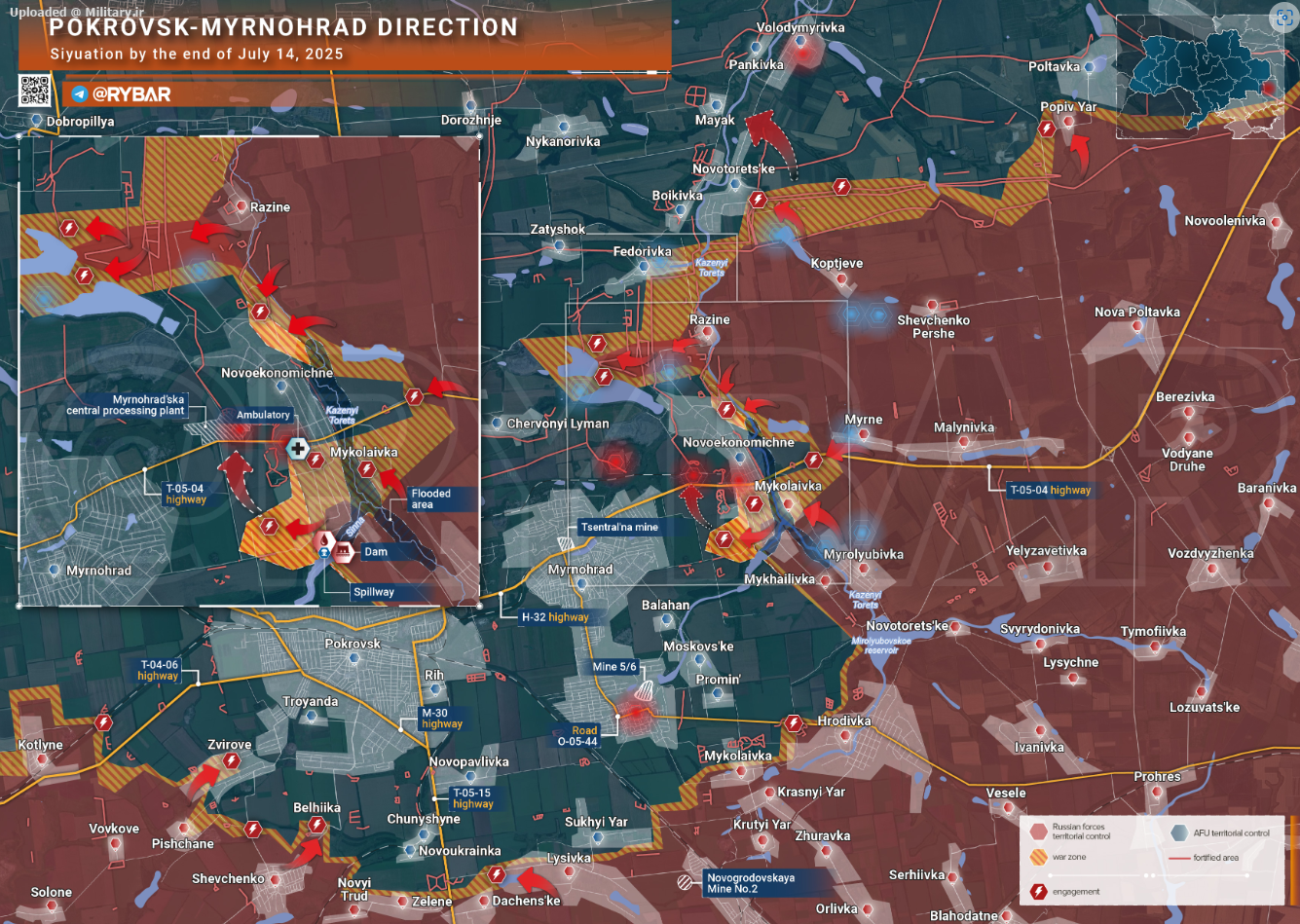Screen dimensions: 1300x924
Task: Click the red marker at Volodymyrivka
Action: [x=801, y=56]
